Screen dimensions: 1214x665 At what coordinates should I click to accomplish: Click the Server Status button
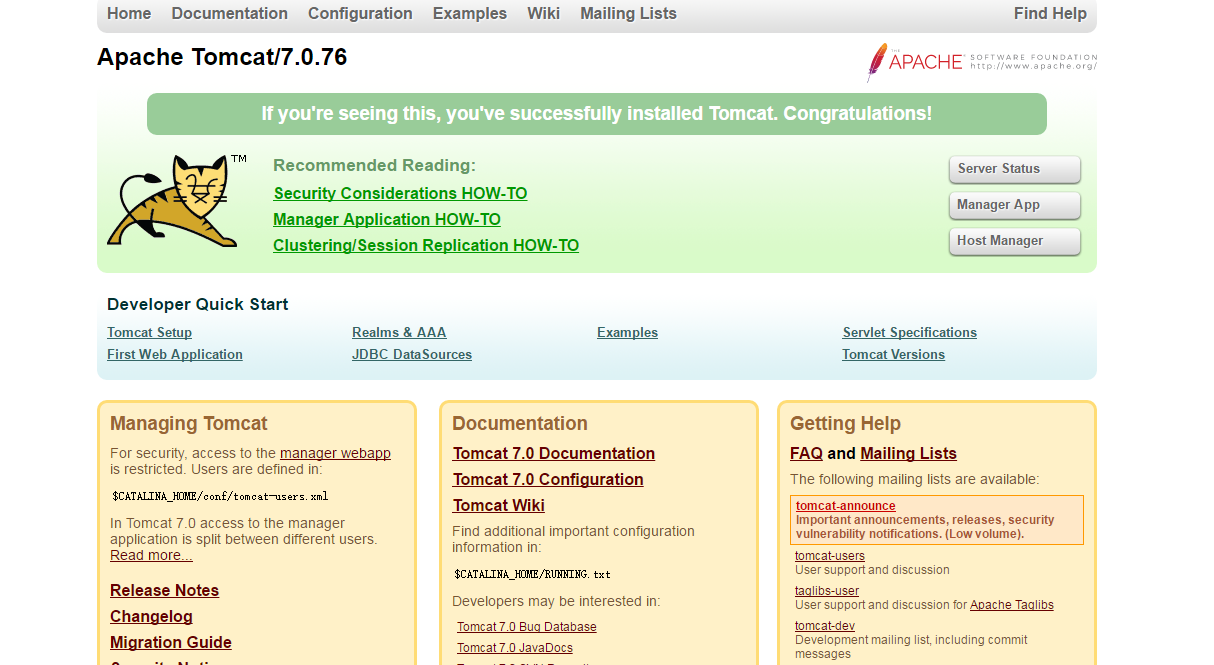pyautogui.click(x=1015, y=169)
